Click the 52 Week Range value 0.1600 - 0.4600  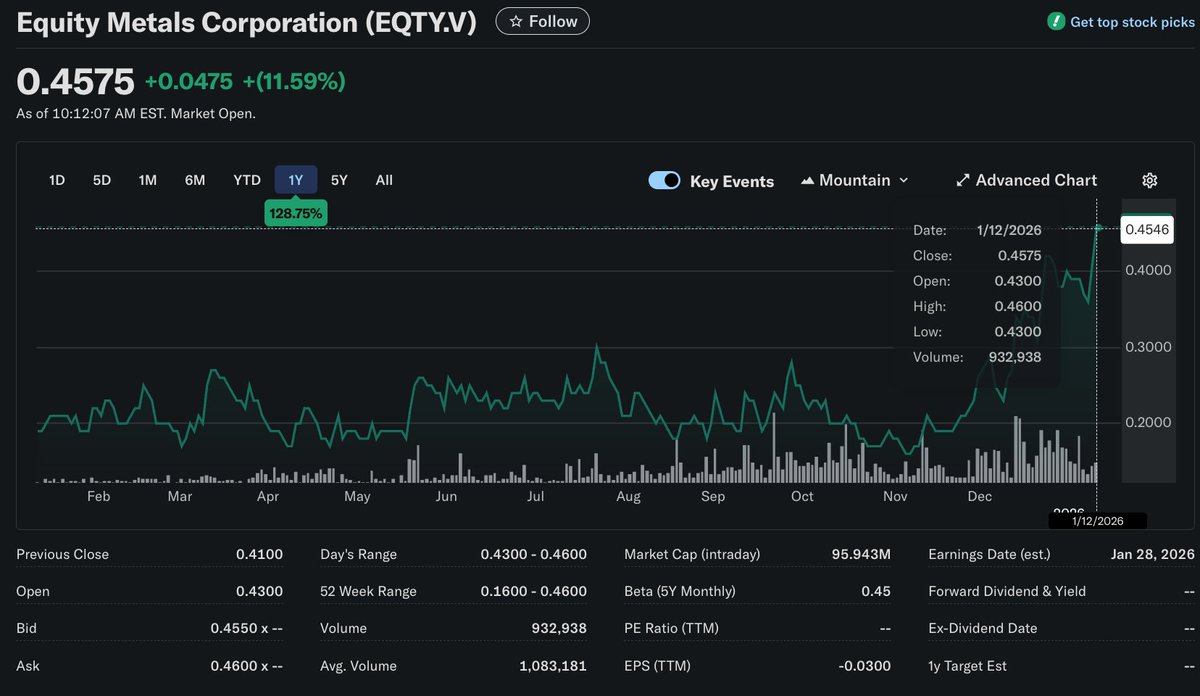(533, 591)
